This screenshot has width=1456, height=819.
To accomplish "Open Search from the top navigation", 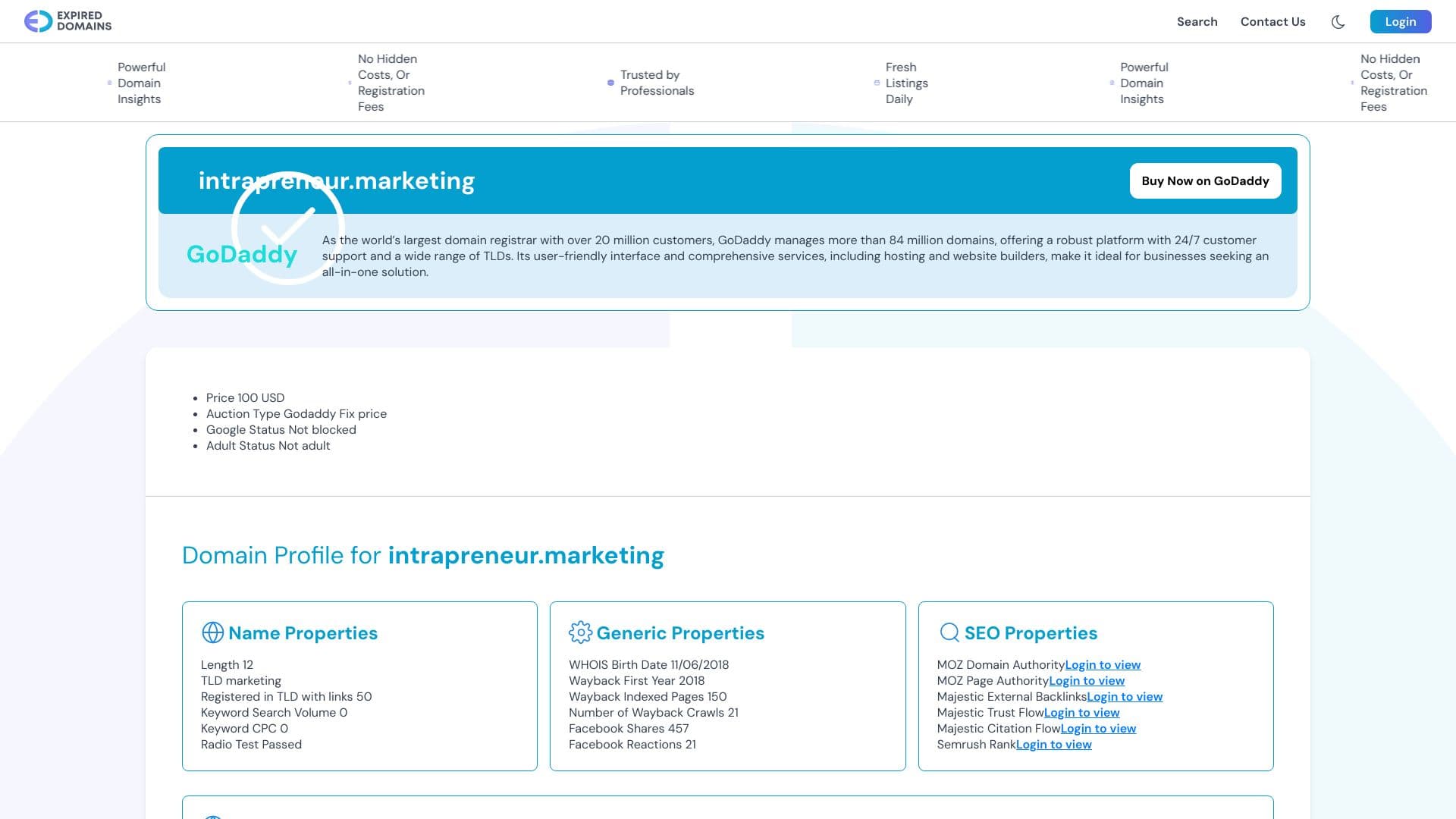I will [1197, 22].
